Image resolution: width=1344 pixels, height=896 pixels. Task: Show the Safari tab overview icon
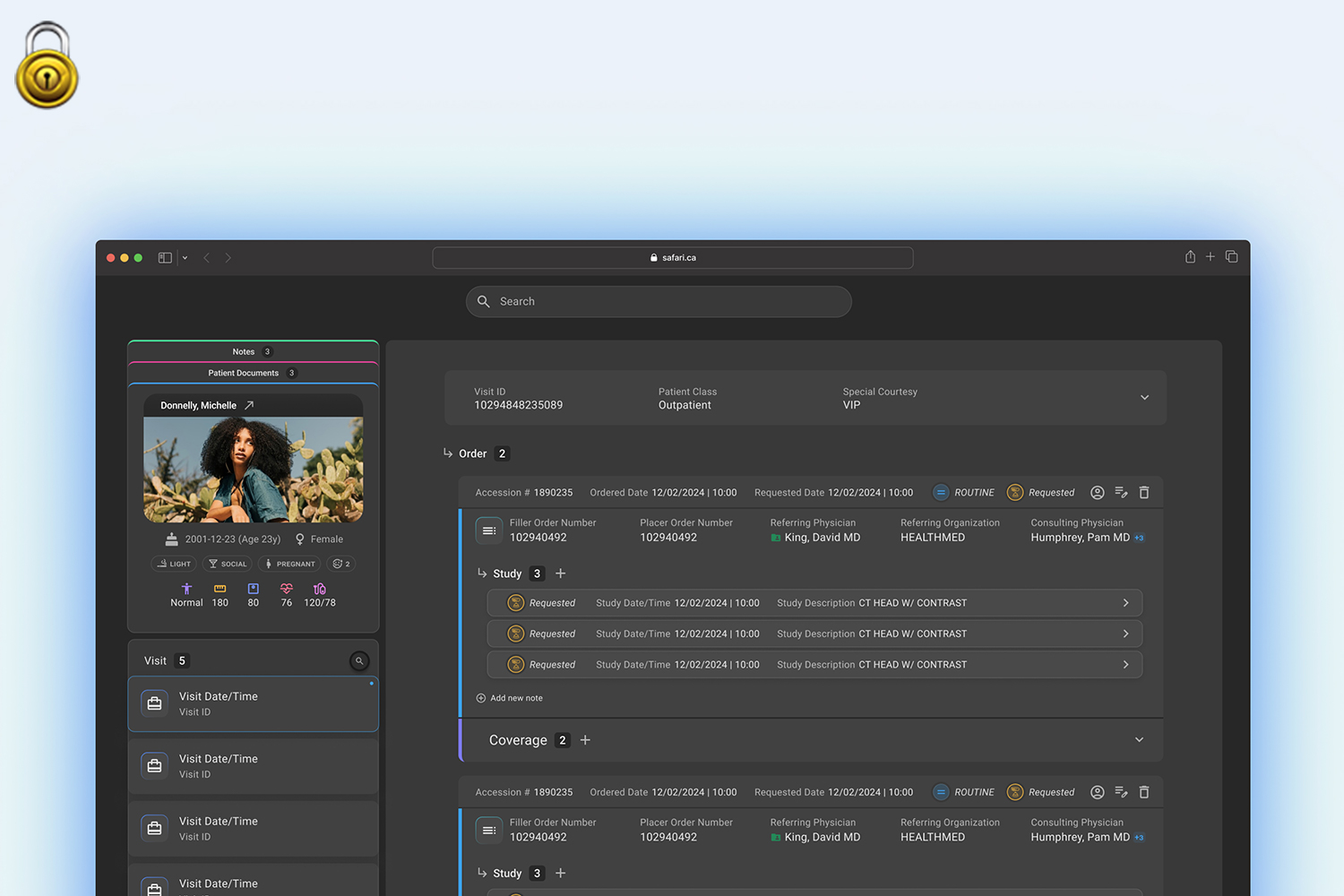(1232, 257)
